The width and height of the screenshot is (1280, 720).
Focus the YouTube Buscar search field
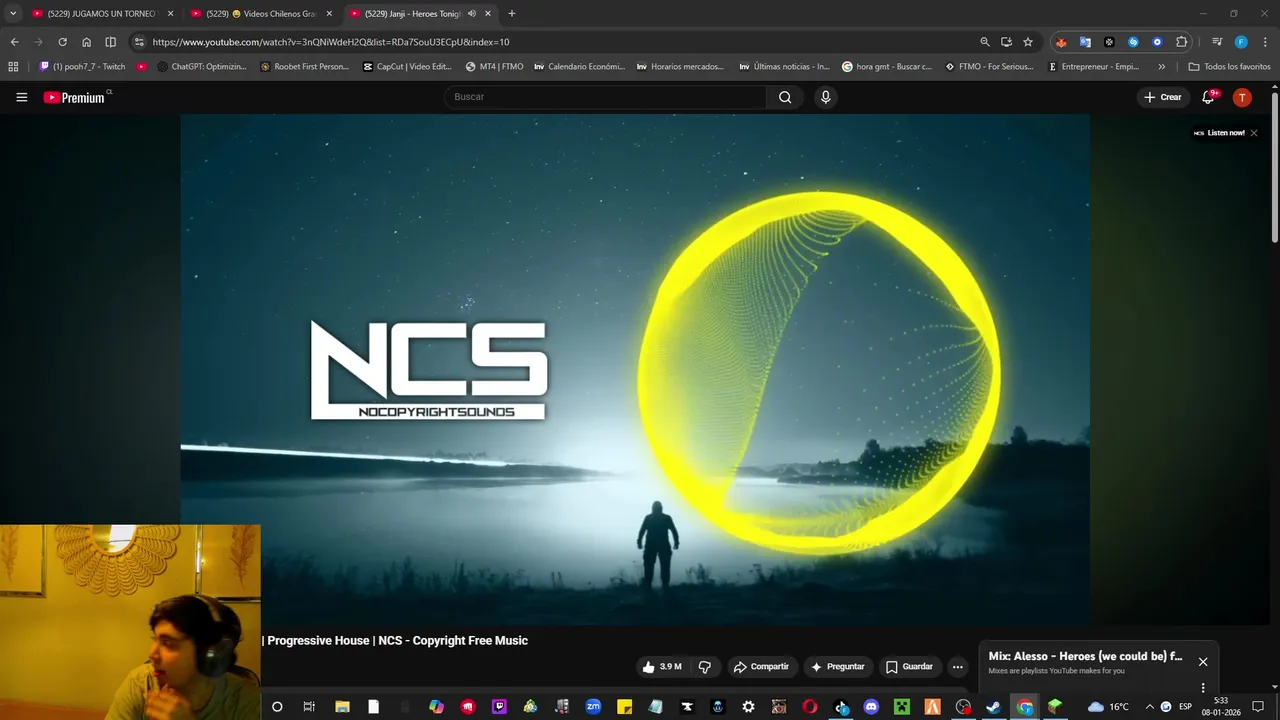coord(605,97)
